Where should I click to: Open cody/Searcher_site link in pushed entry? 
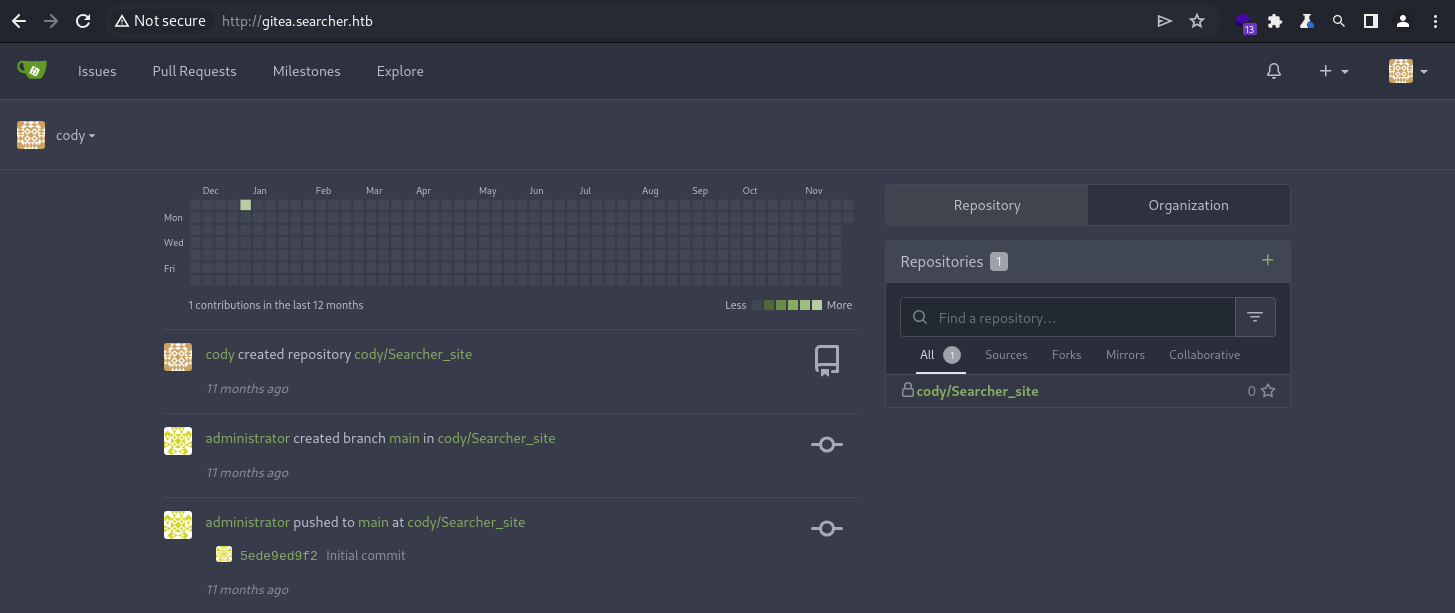click(x=466, y=522)
